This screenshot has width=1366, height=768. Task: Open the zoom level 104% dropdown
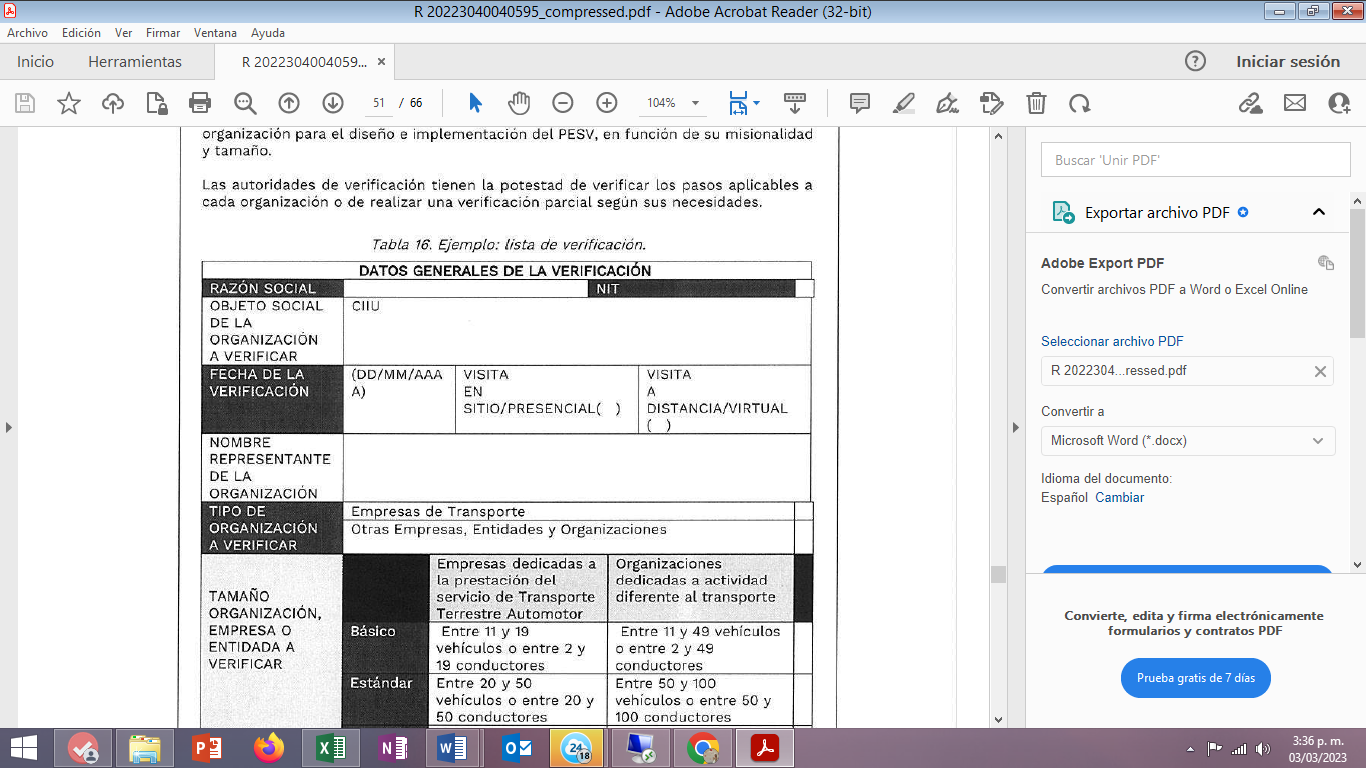click(696, 103)
